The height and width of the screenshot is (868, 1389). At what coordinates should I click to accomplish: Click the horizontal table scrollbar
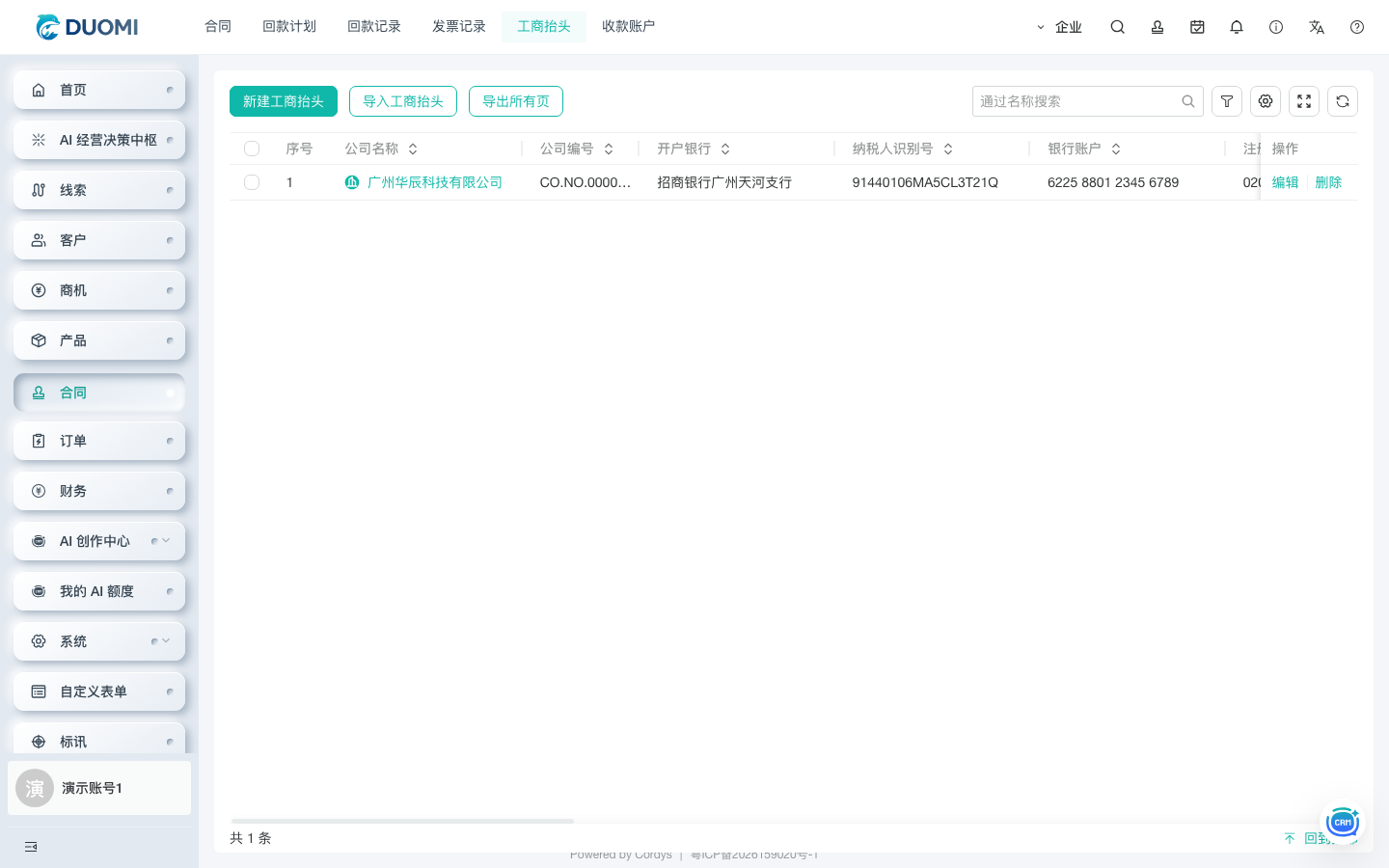402,821
